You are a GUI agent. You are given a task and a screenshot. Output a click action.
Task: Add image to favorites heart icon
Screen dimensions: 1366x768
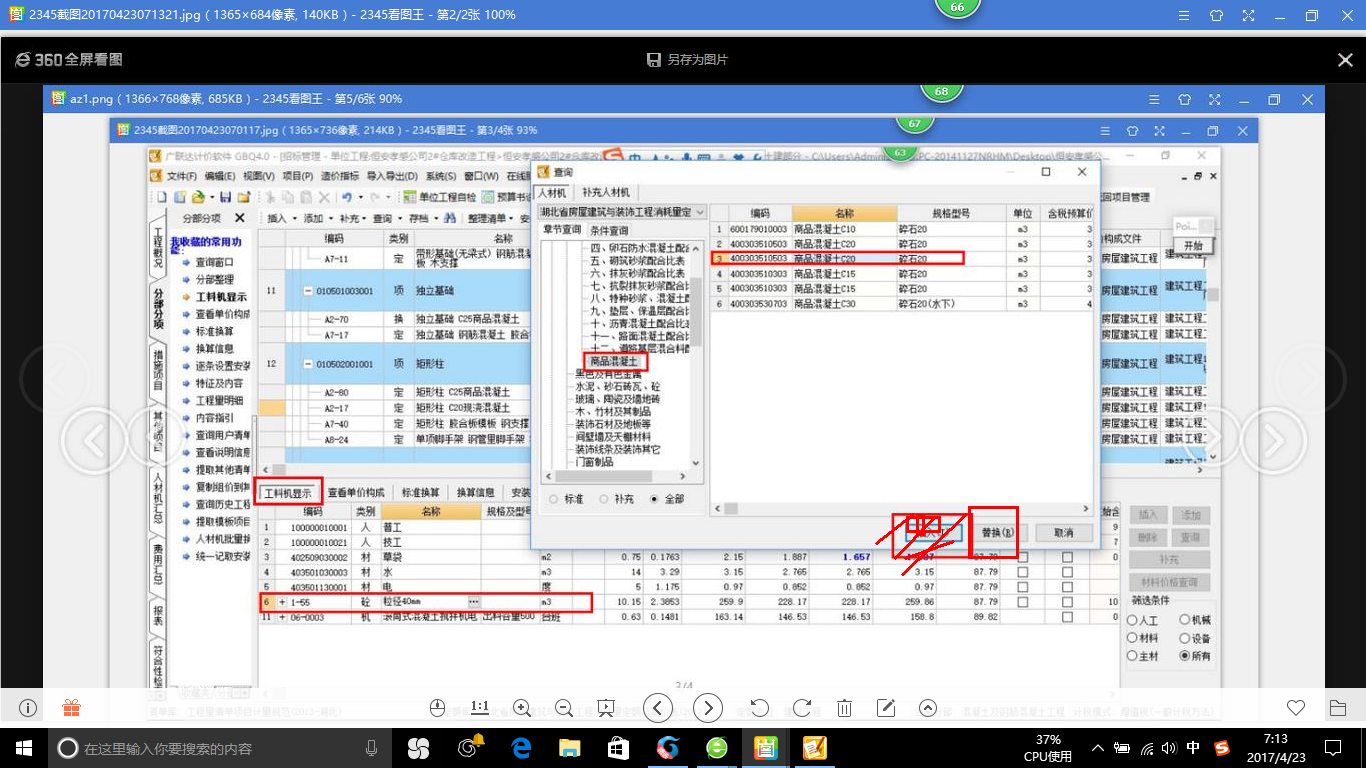(x=1296, y=708)
